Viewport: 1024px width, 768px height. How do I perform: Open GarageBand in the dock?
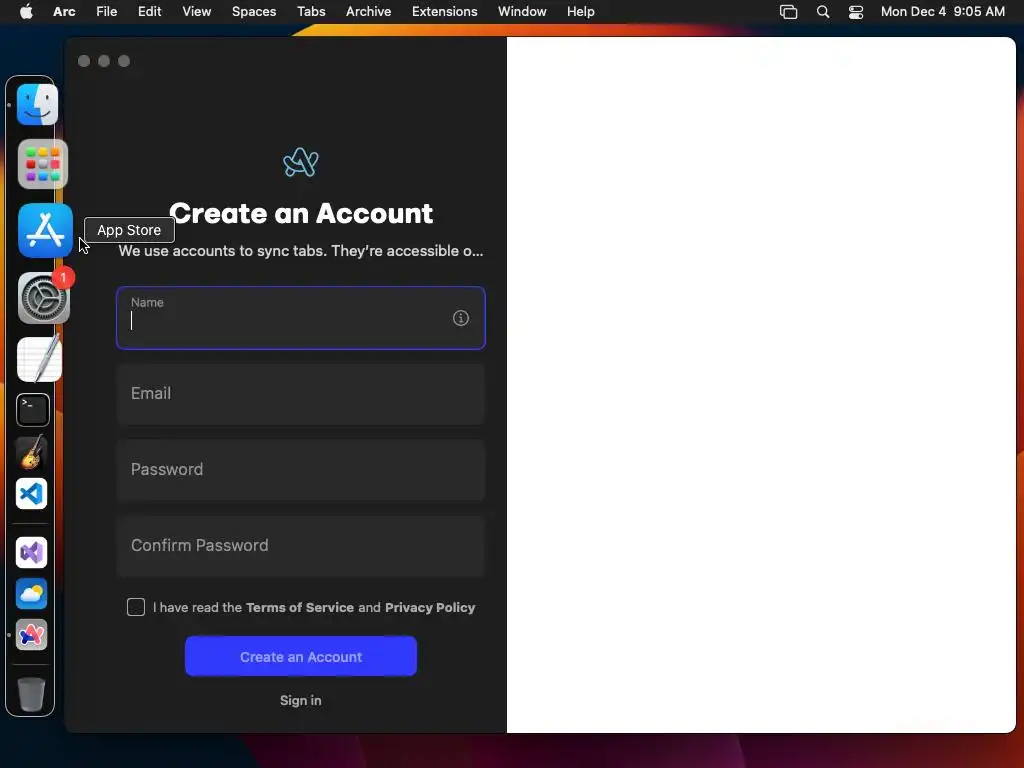(x=32, y=452)
